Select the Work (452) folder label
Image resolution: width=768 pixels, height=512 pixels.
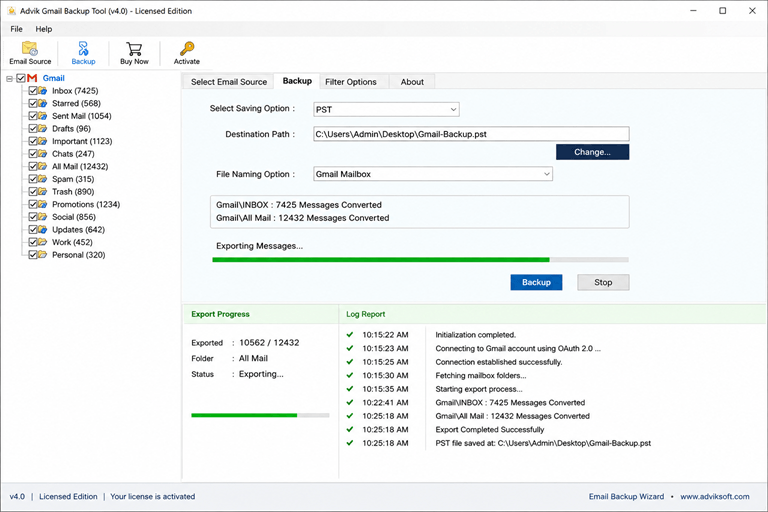pyautogui.click(x=72, y=242)
